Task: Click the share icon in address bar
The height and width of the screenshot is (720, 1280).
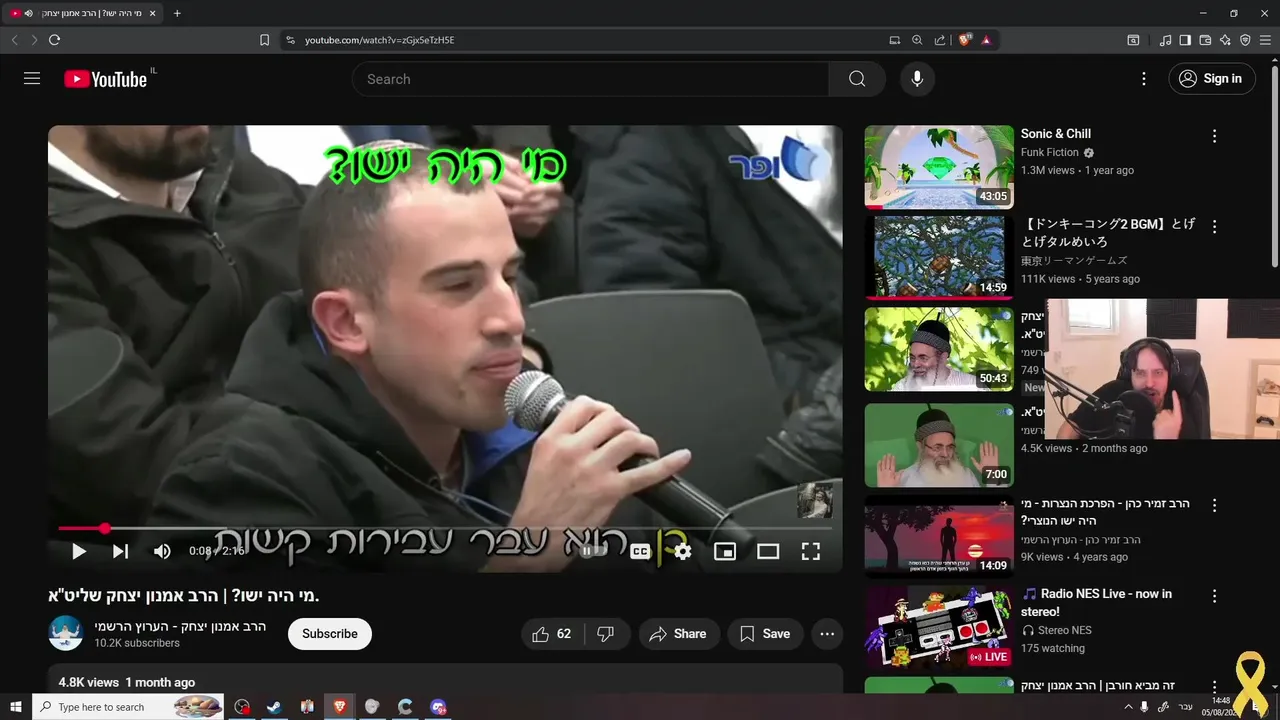Action: click(x=940, y=40)
